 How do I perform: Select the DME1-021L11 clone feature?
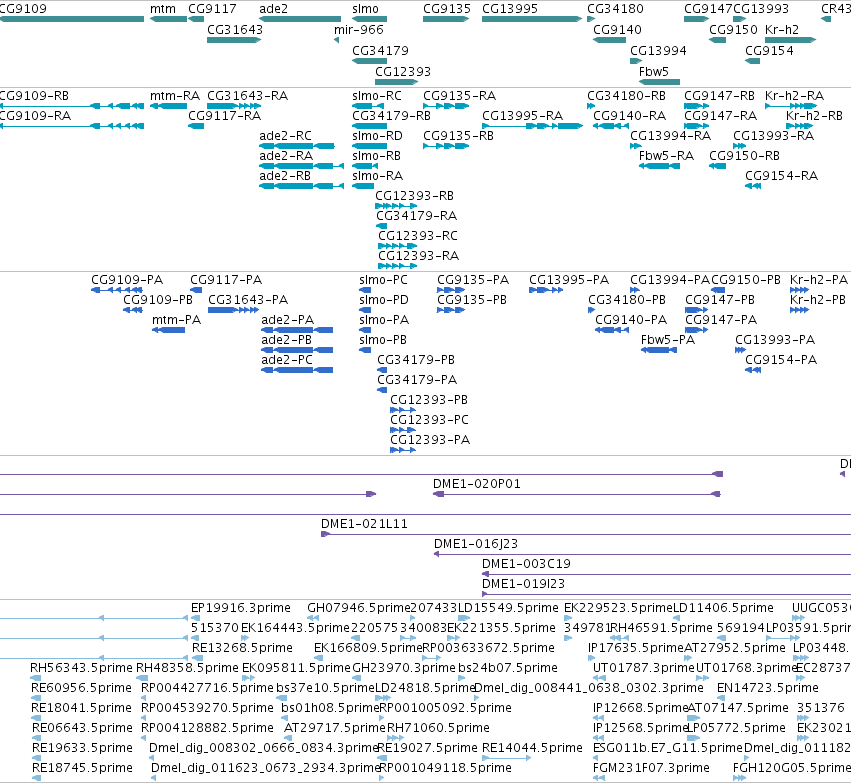(x=586, y=534)
